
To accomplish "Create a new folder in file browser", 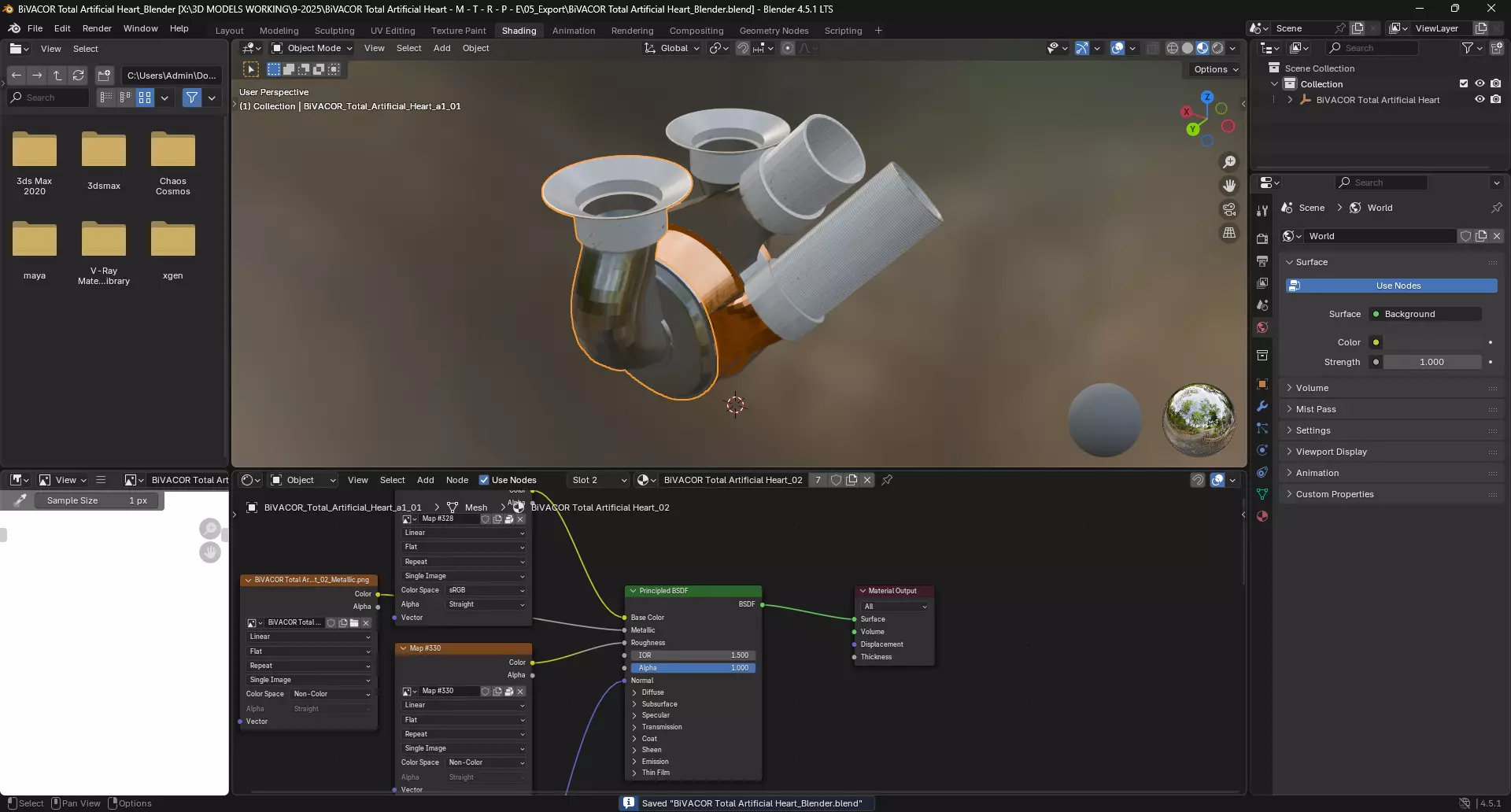I will pos(104,76).
